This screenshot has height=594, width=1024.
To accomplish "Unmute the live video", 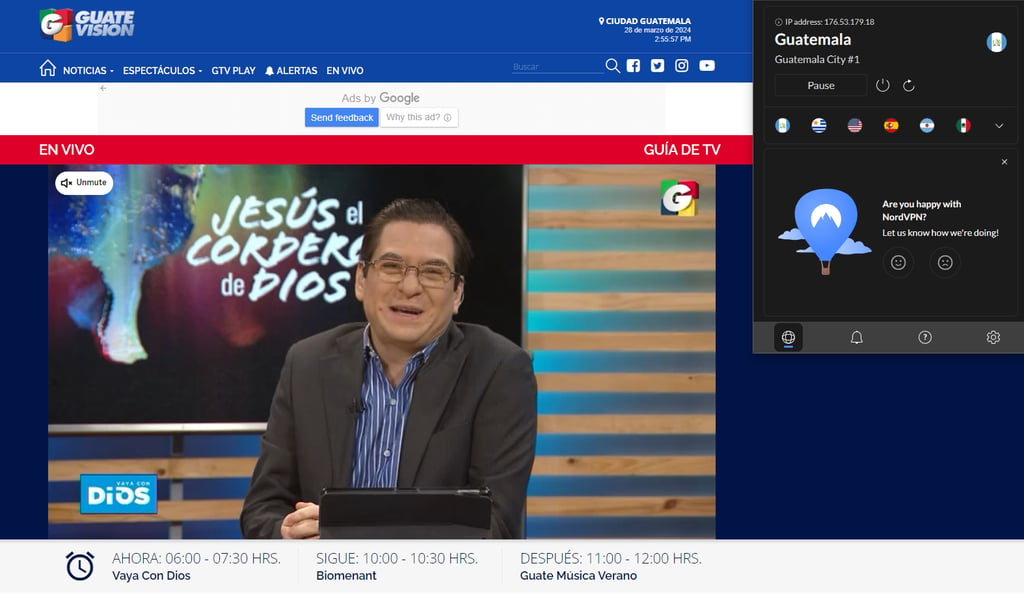I will 84,183.
